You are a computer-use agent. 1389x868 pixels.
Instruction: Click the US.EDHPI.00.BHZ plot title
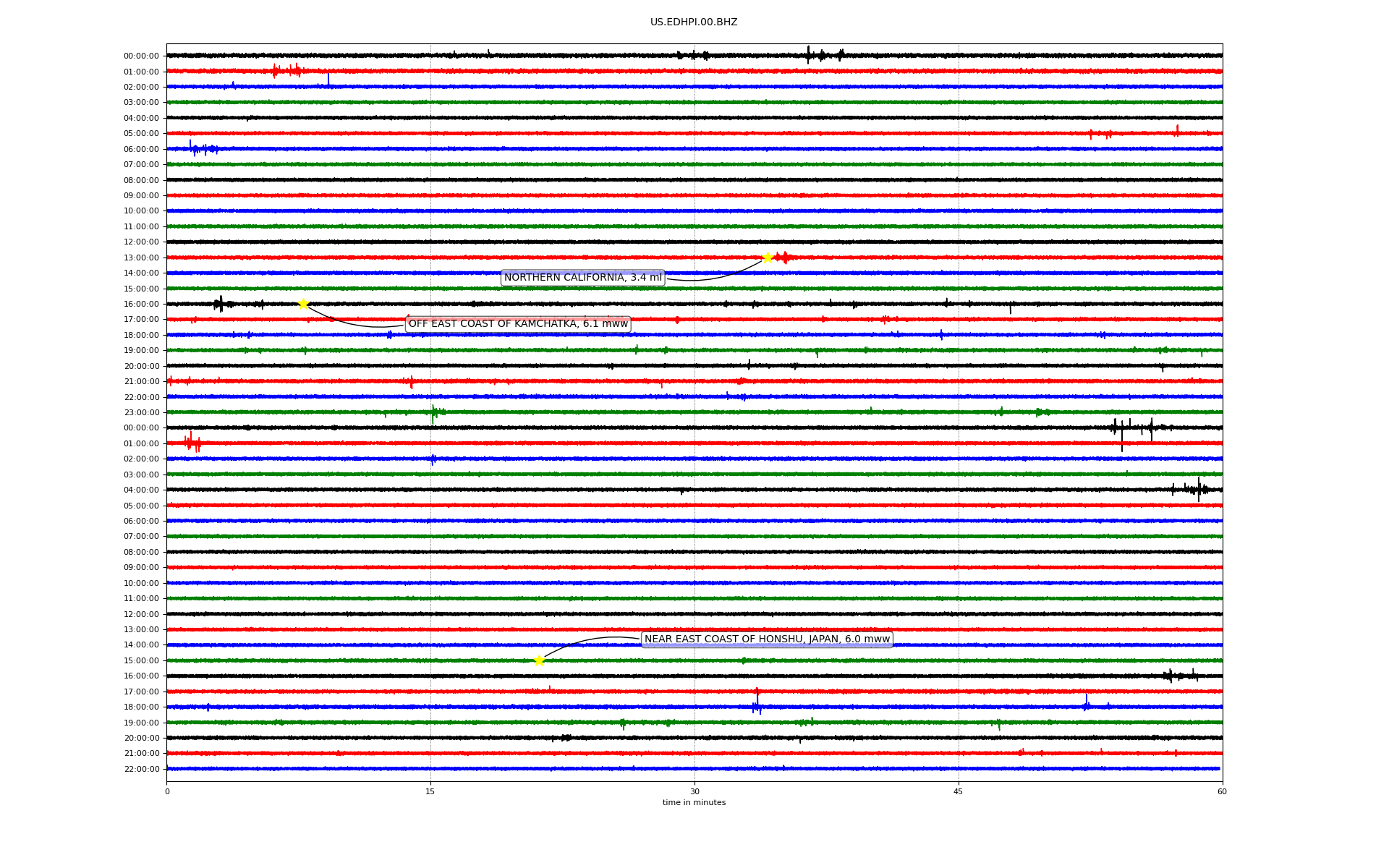[694, 22]
